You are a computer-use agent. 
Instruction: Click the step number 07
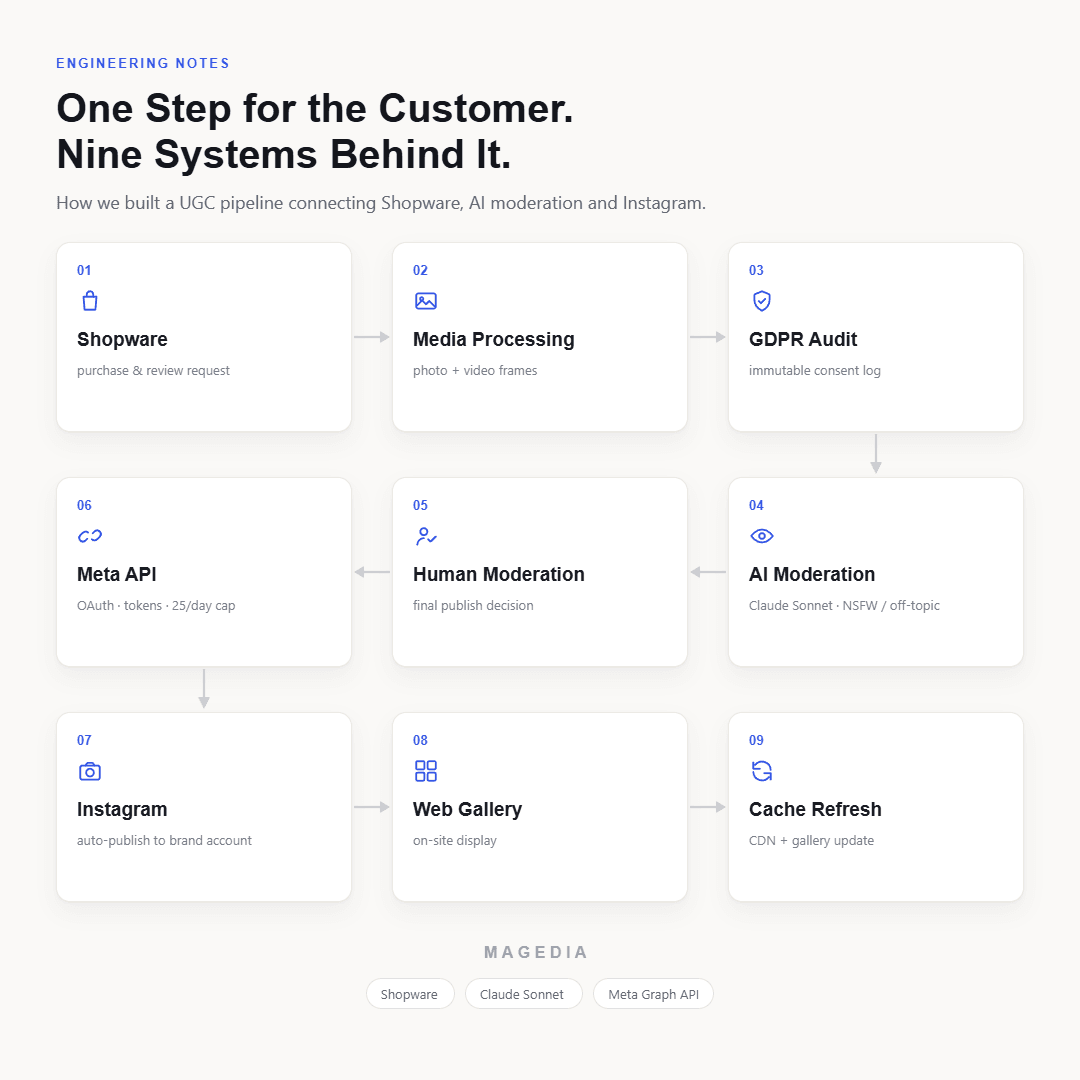coord(84,740)
